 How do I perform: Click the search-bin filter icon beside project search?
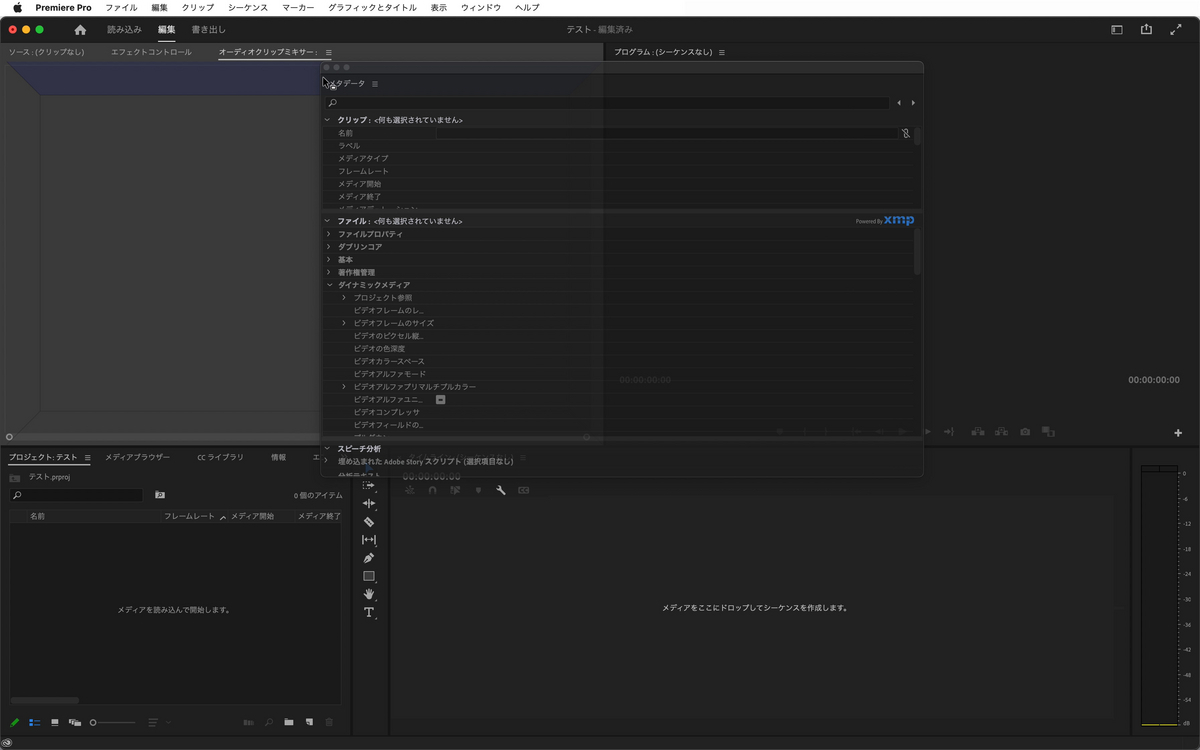tap(160, 495)
